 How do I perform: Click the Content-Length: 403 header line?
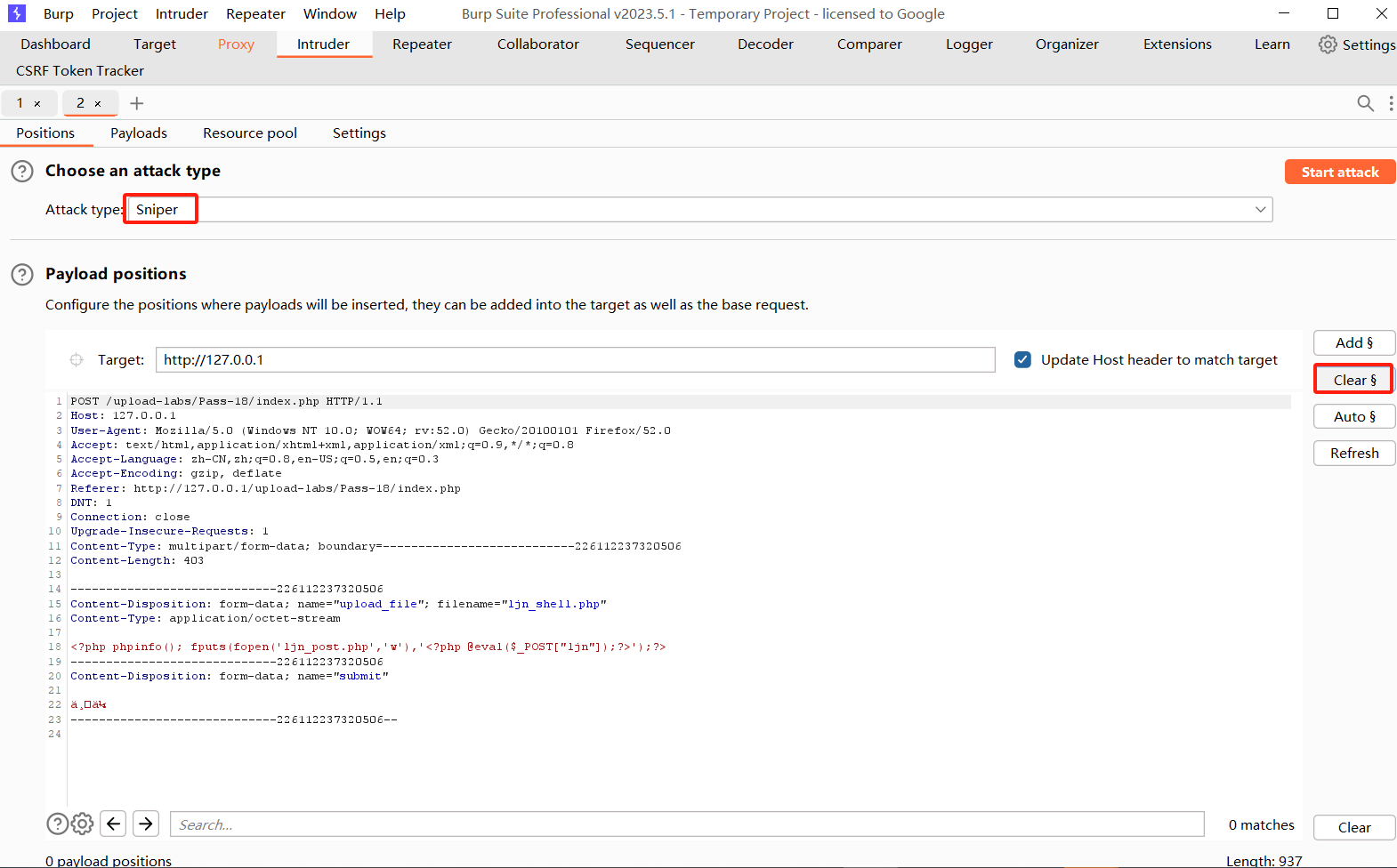click(x=137, y=560)
